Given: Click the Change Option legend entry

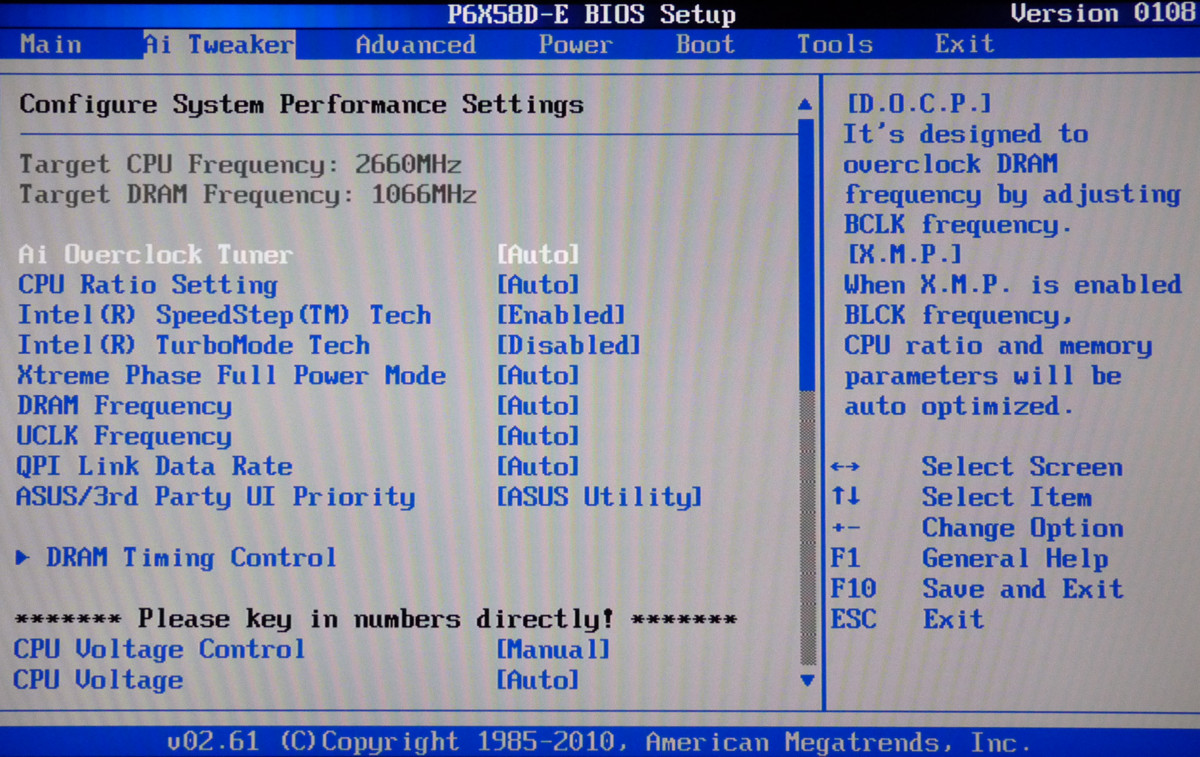Looking at the screenshot, I should [977, 528].
